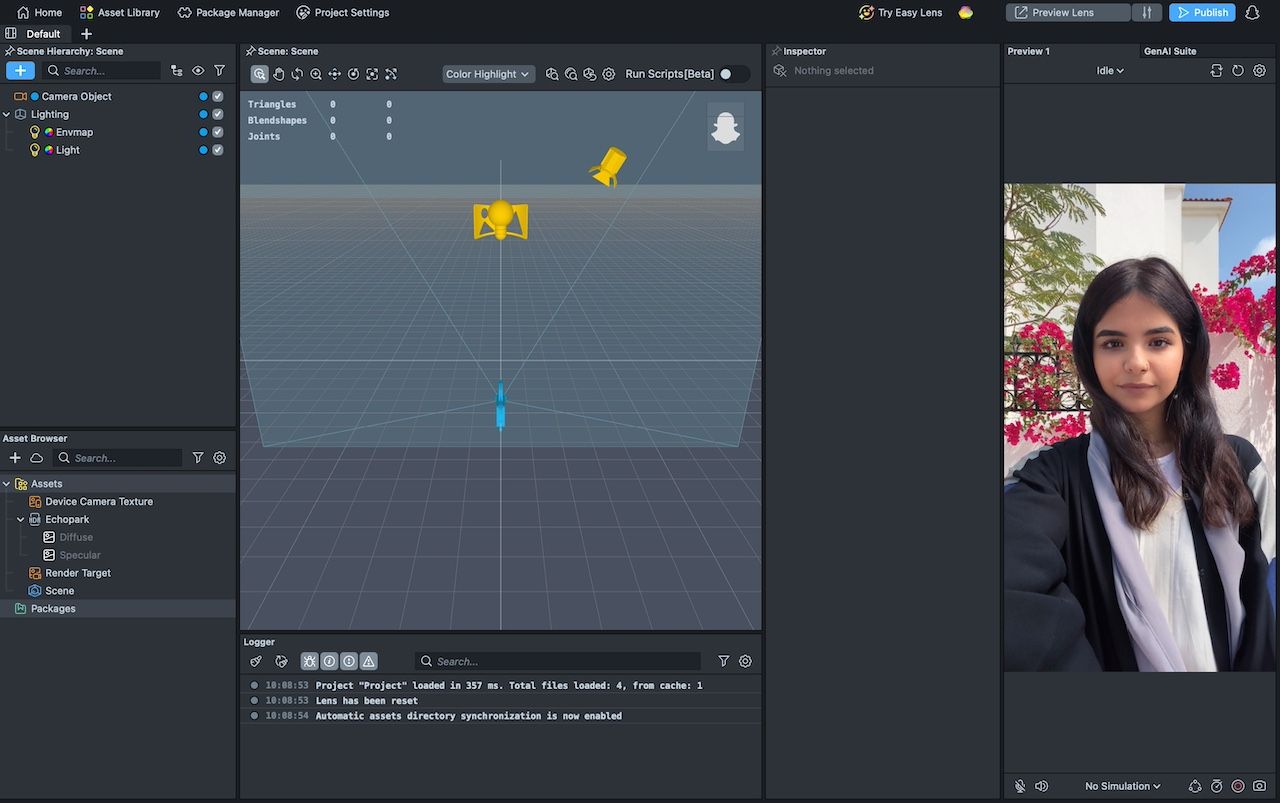This screenshot has width=1280, height=803.
Task: Collapse the Assets folder
Action: [x=6, y=484]
